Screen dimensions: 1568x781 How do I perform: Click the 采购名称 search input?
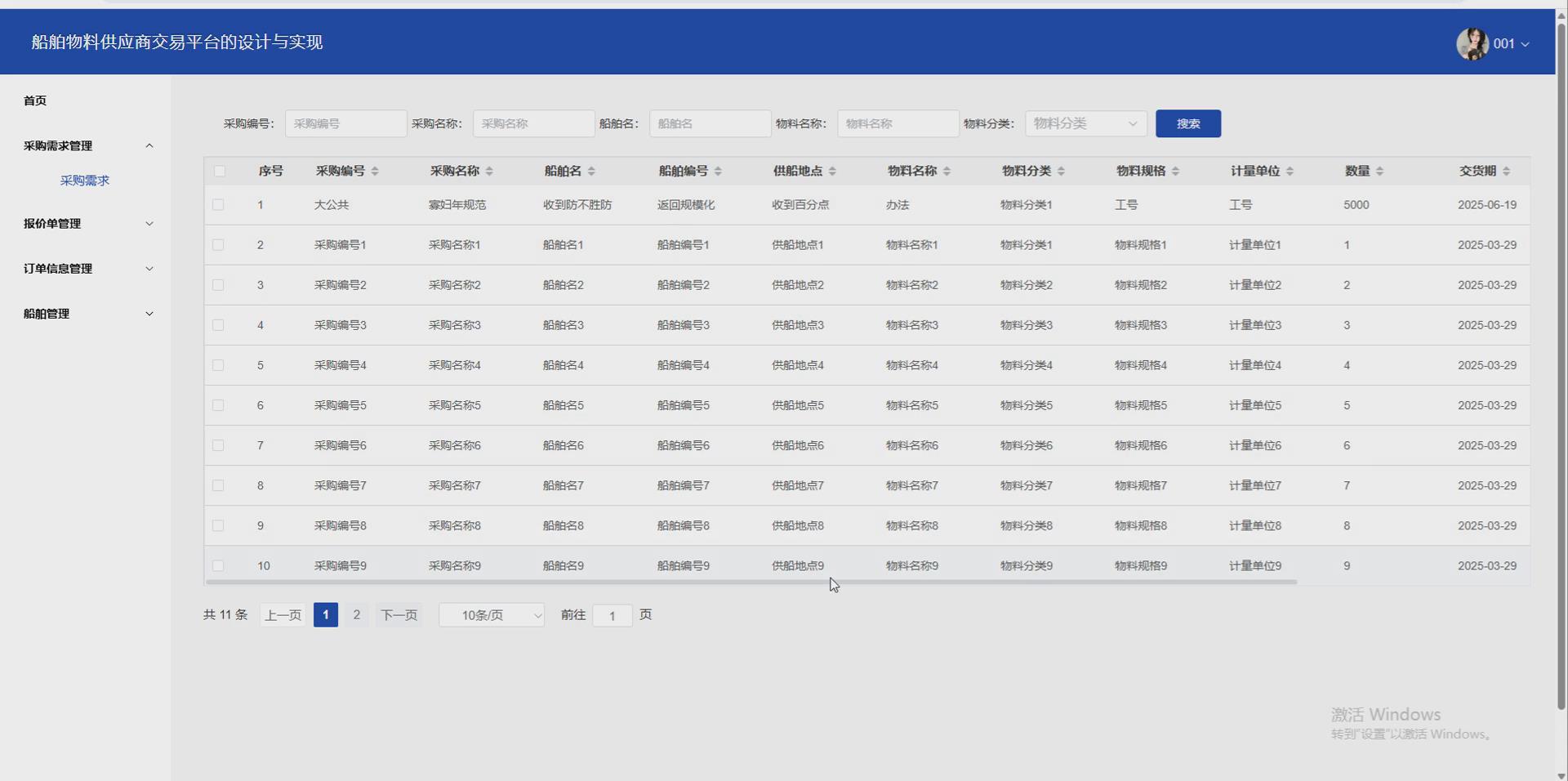click(533, 123)
